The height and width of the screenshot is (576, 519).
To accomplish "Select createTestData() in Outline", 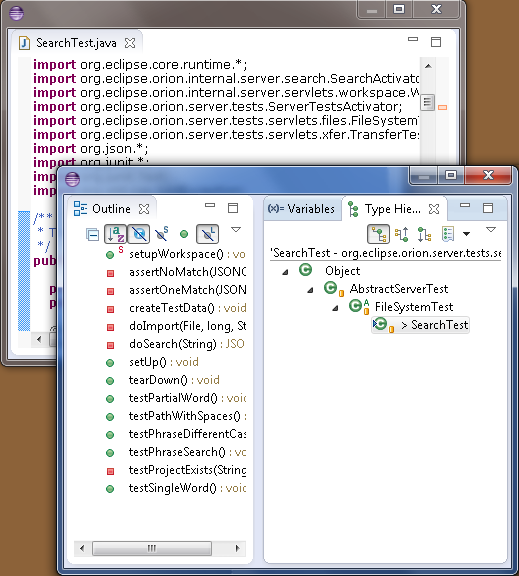I will [x=187, y=308].
